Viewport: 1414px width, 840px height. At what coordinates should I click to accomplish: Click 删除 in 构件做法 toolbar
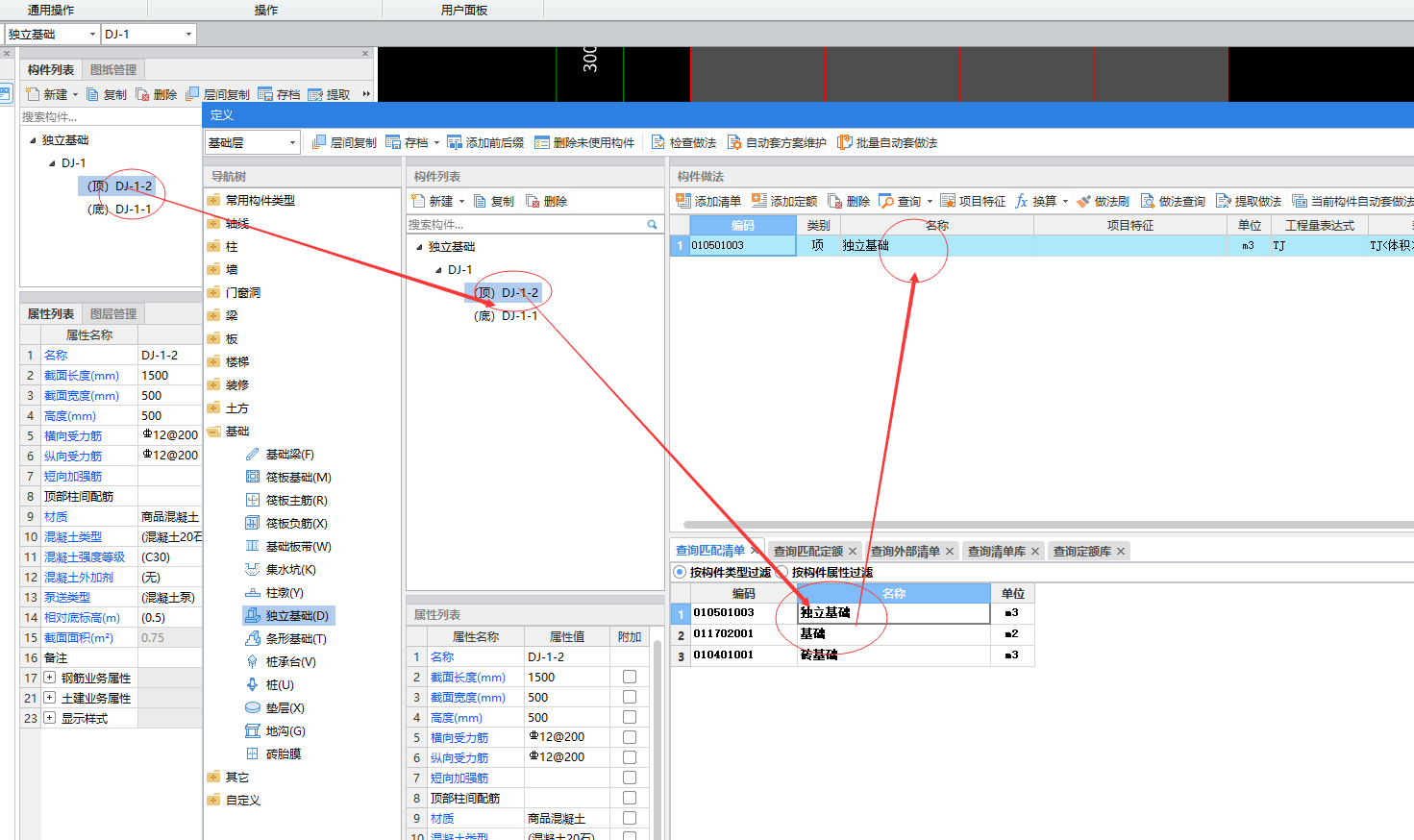coord(849,201)
